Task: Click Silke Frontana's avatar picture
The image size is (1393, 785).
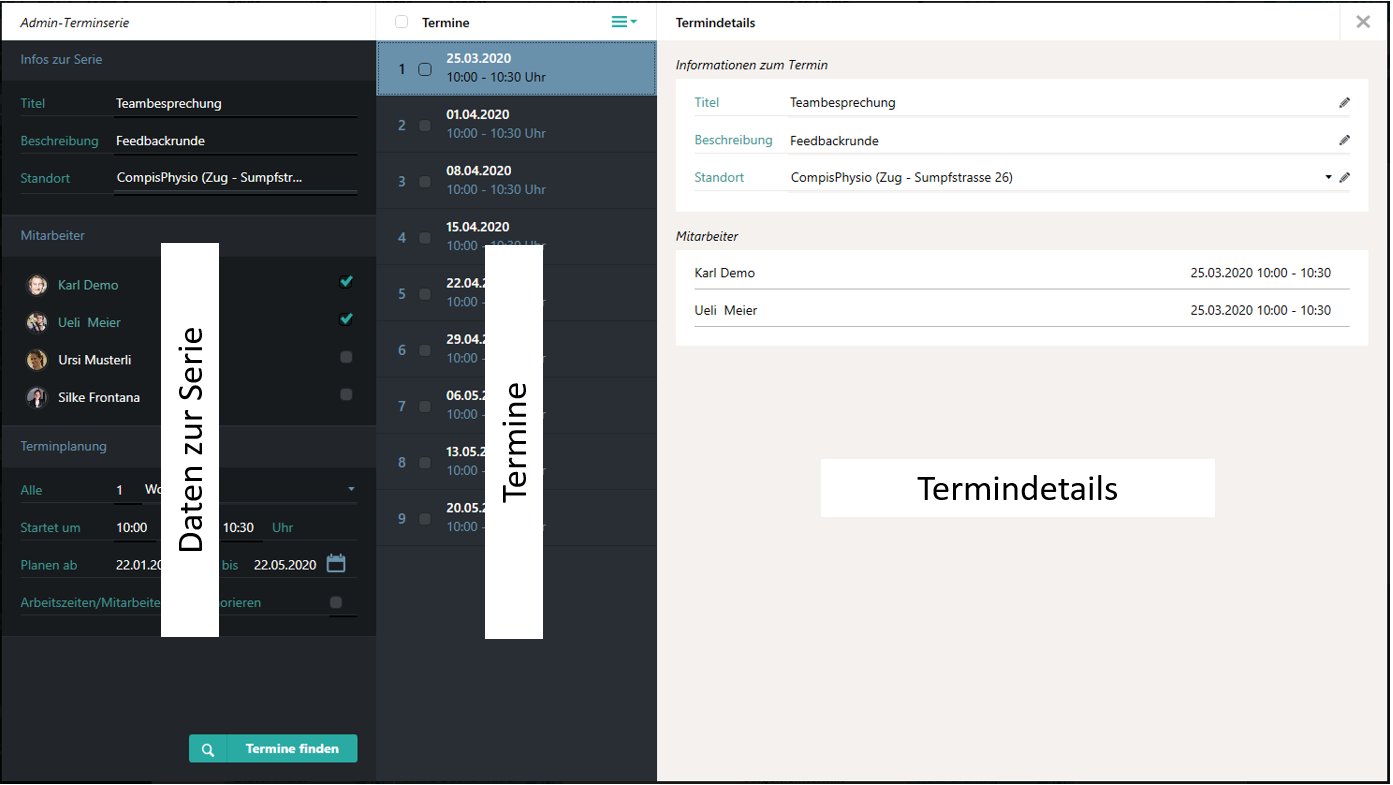Action: 37,397
